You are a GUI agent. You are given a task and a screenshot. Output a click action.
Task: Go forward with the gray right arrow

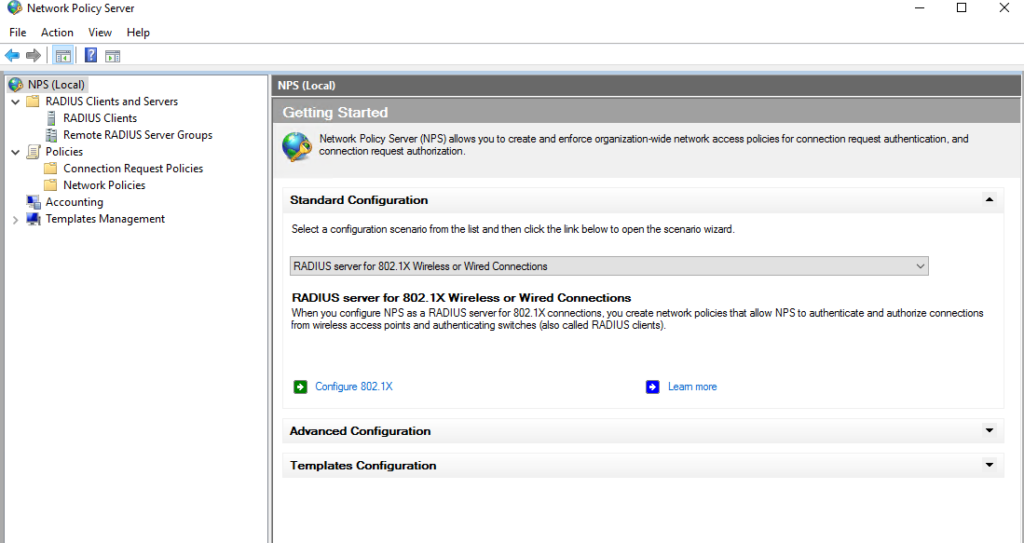coord(33,56)
